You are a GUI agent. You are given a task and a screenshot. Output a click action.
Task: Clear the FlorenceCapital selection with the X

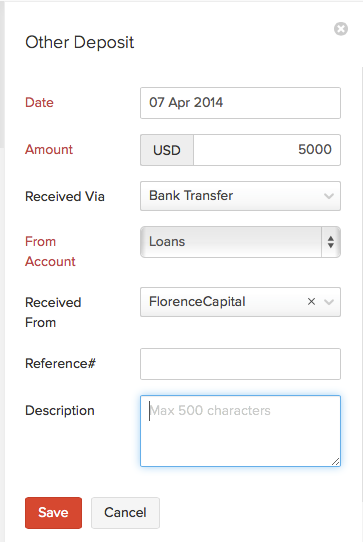point(311,301)
